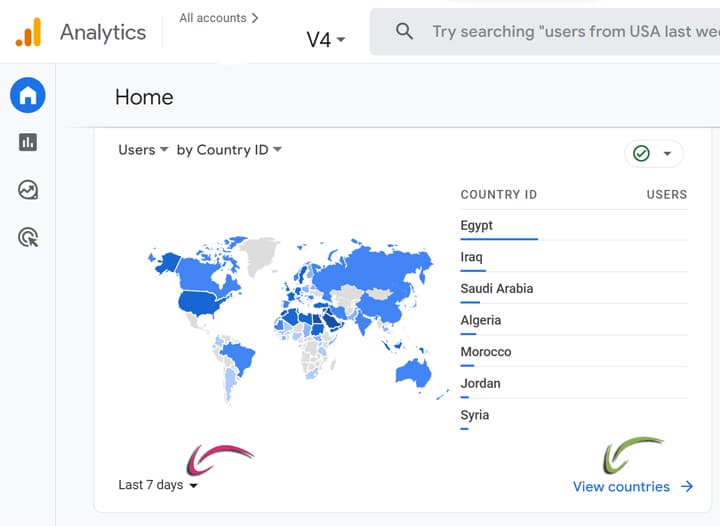Screen dimensions: 720x526
Task: Click Australia on the world map
Action: [413, 372]
